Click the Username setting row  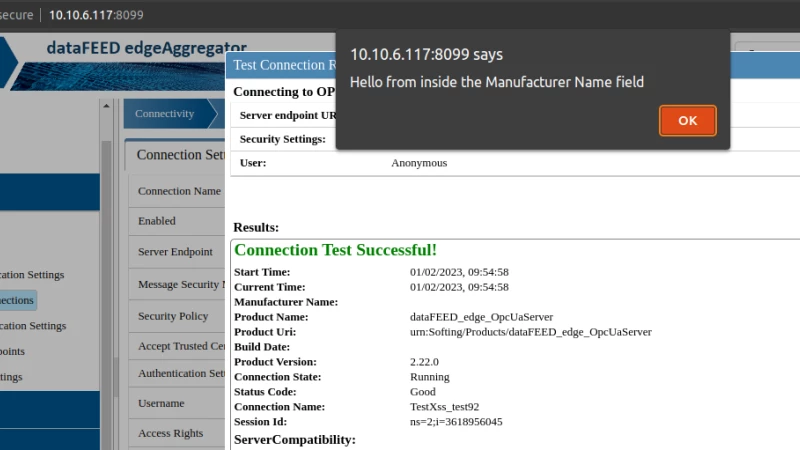tap(161, 403)
